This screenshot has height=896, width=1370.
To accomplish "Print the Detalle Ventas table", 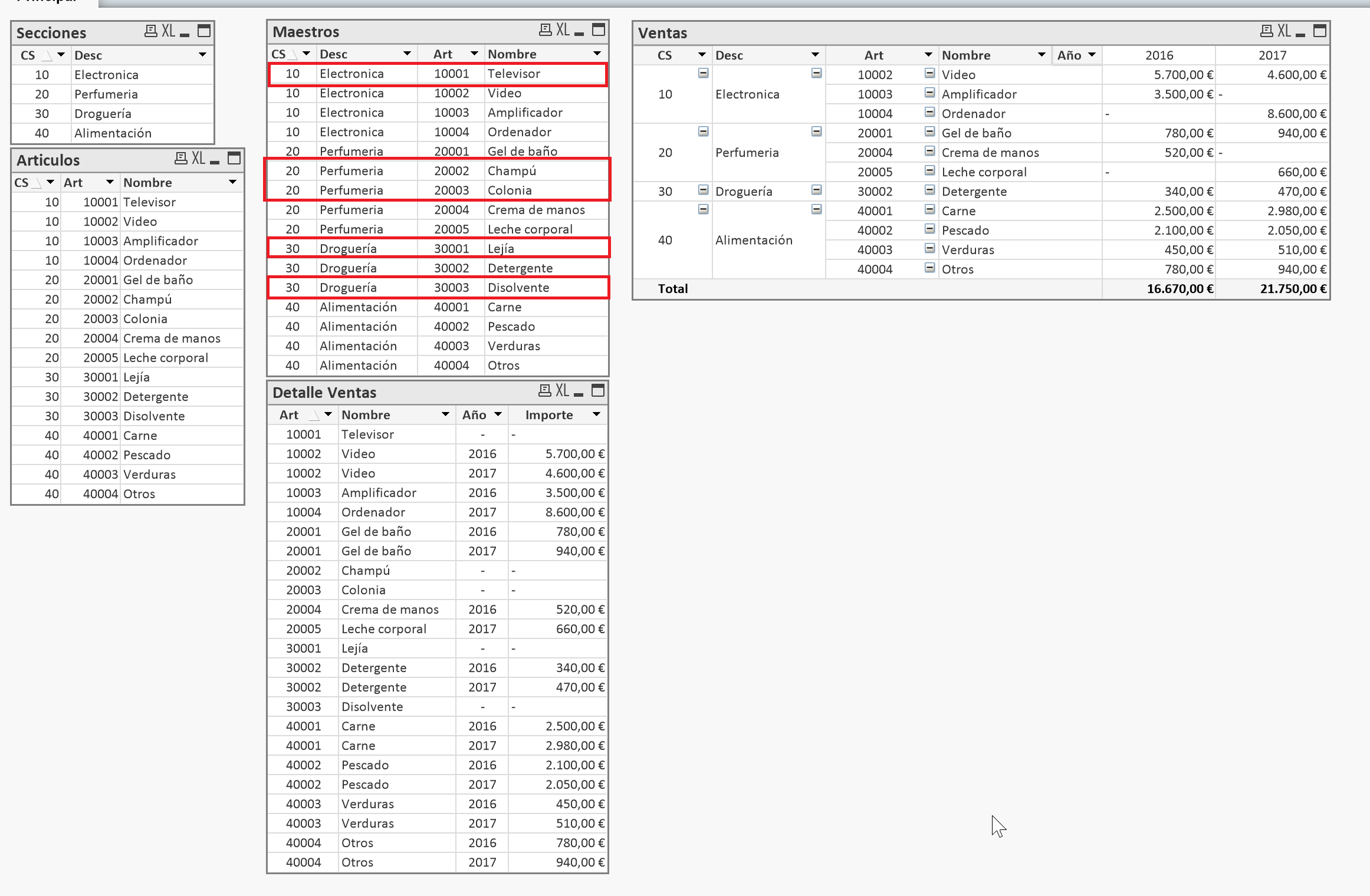I will tap(545, 391).
